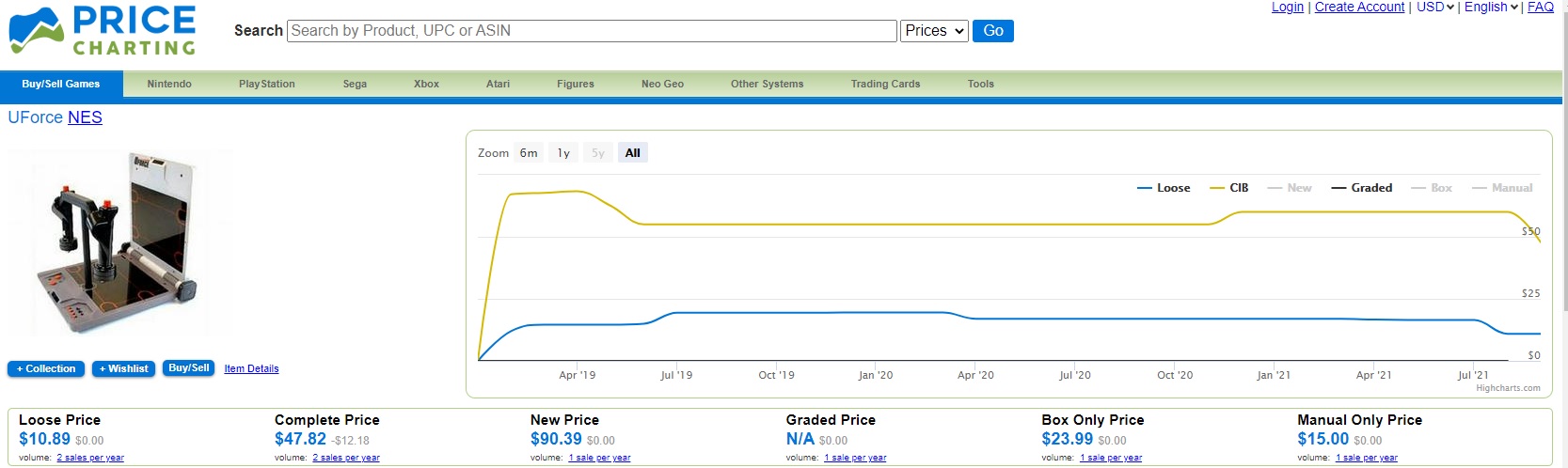Click the search by product input field
This screenshot has height=468, width=1568.
pos(592,31)
